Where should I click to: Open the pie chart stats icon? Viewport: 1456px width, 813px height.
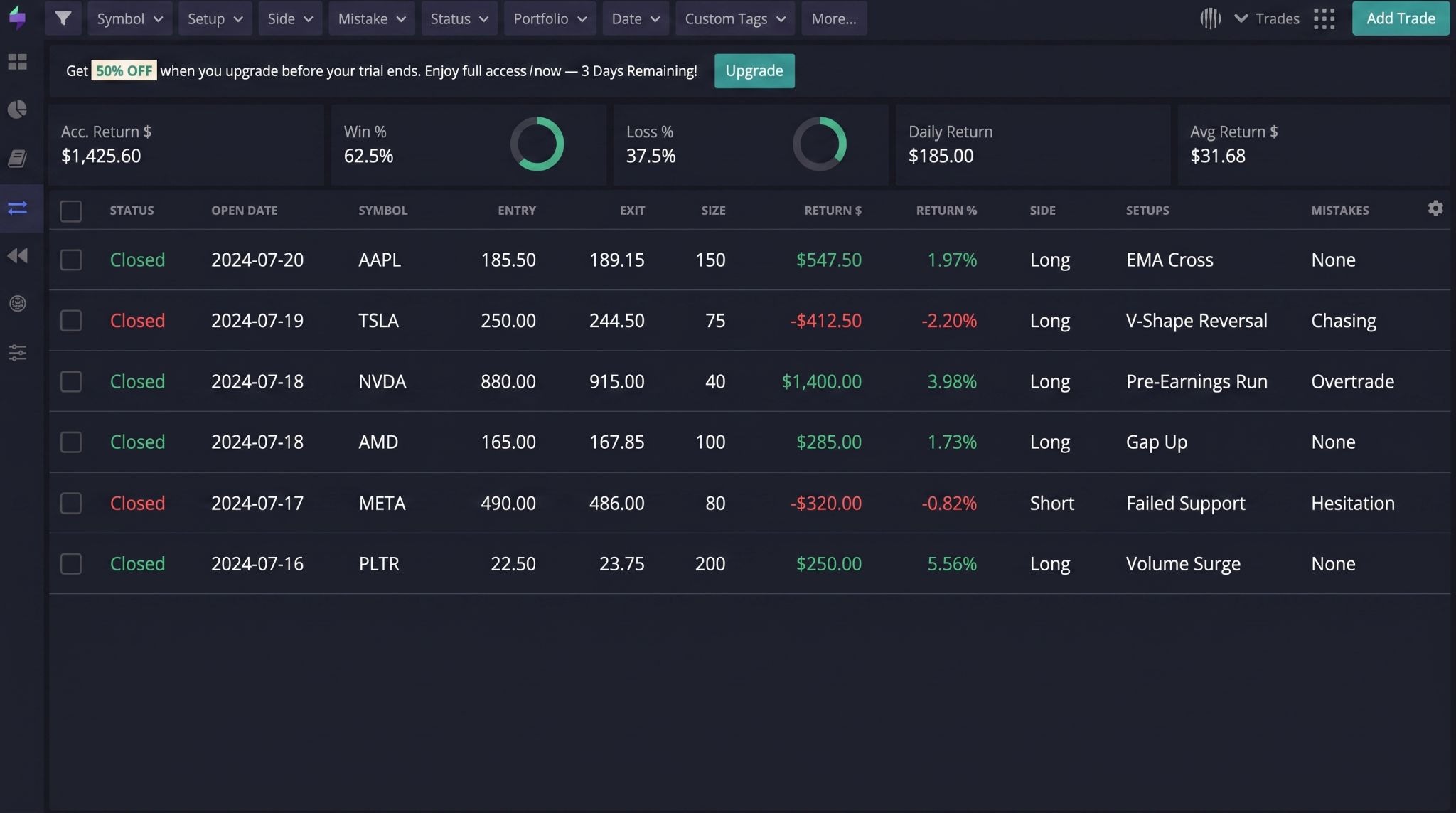click(x=18, y=109)
